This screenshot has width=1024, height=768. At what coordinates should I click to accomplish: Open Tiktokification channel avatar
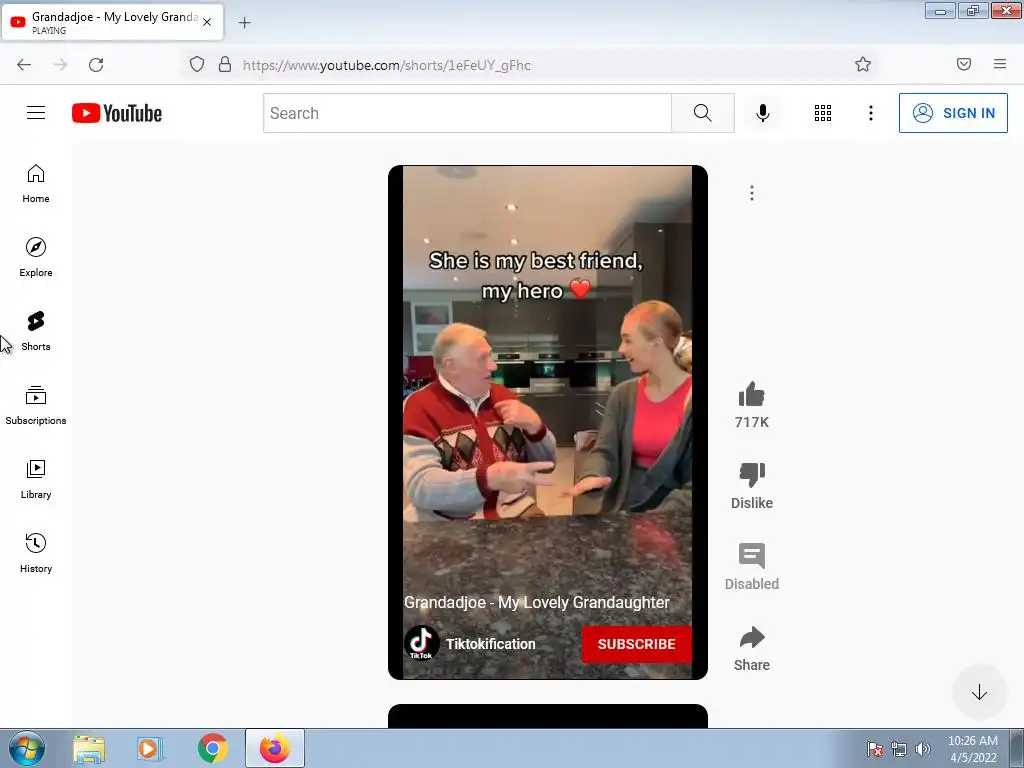421,643
